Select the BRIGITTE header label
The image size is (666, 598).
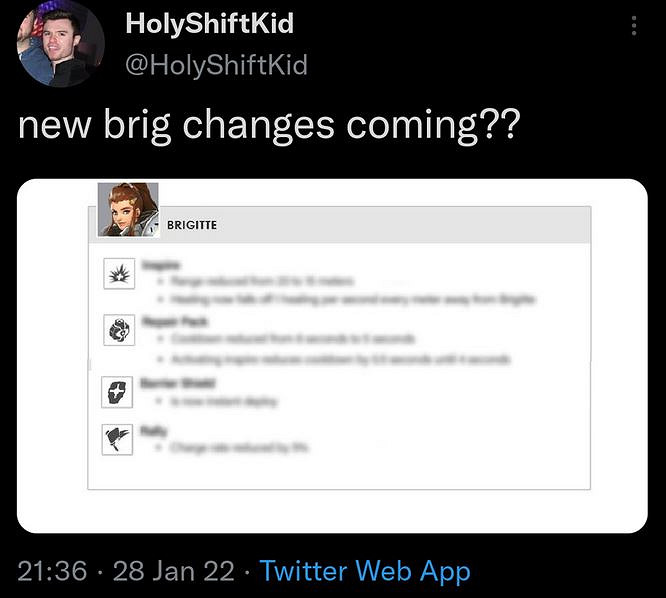[192, 225]
